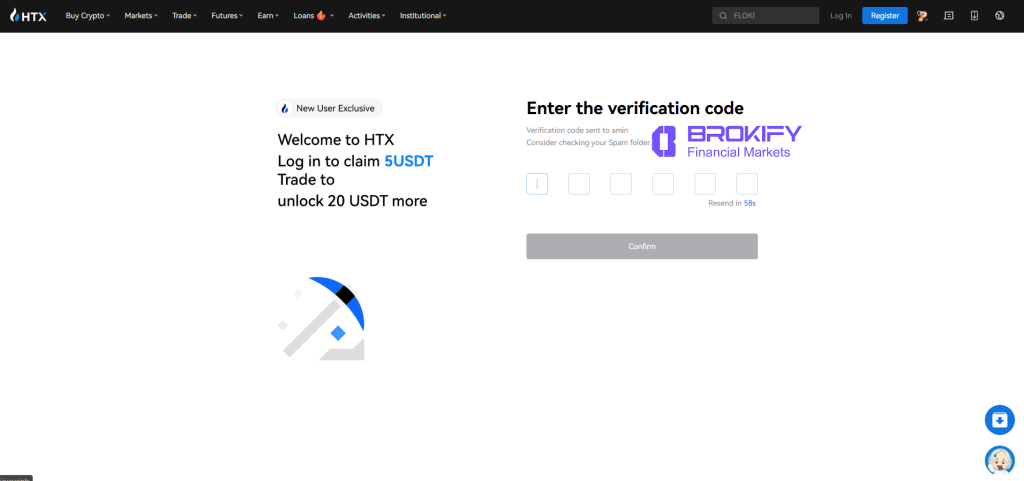
Task: Open the Trade menu
Action: tap(184, 16)
